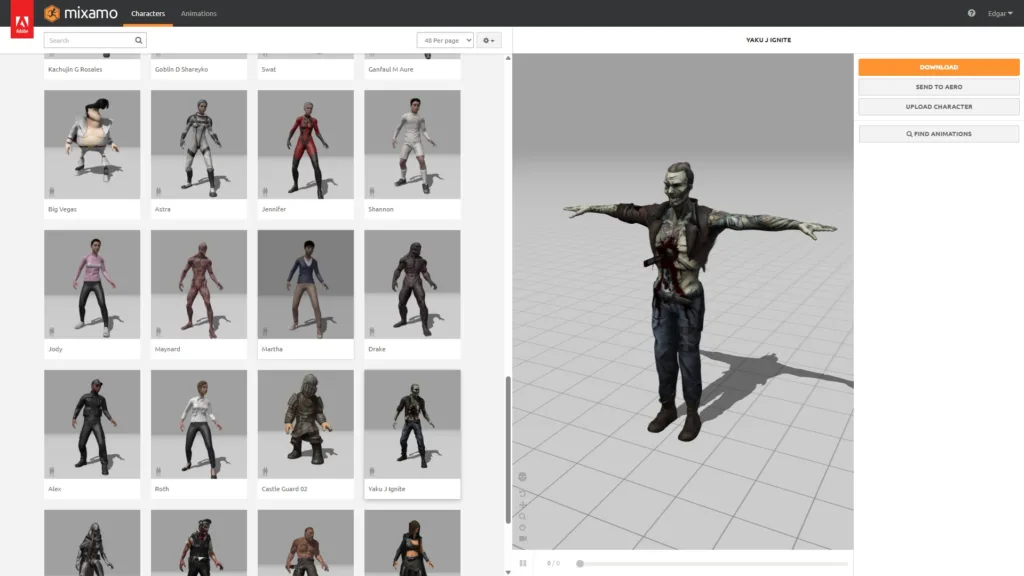Click the 'Alex' name label

point(55,488)
